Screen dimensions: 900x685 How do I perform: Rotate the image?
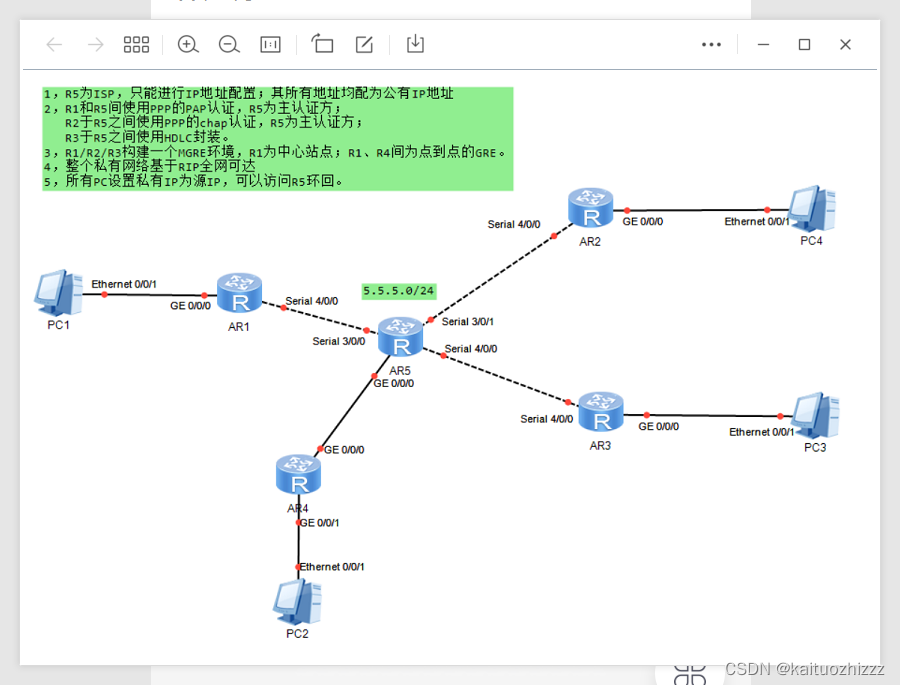click(322, 44)
